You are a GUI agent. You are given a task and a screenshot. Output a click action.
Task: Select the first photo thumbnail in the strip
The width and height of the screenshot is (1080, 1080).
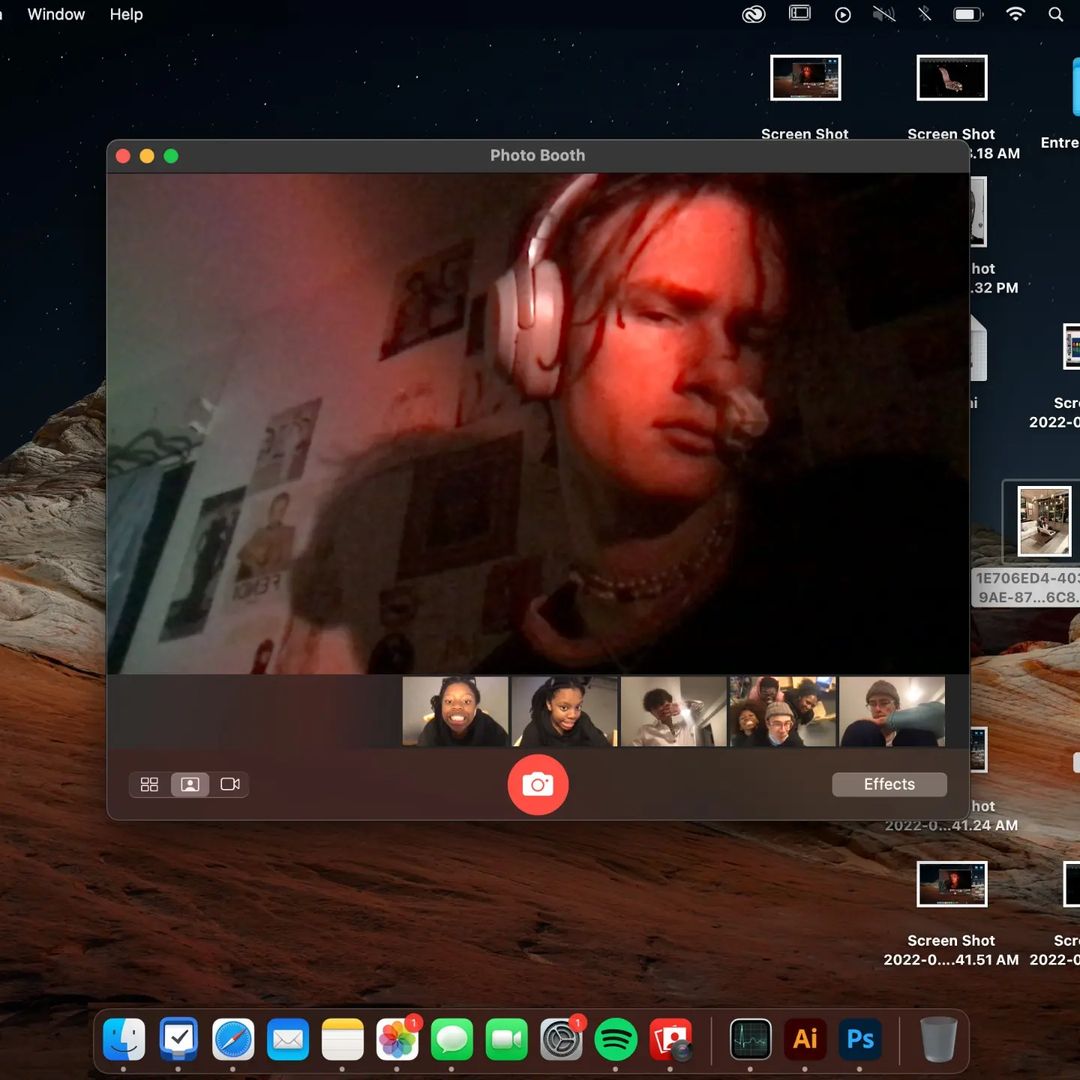point(455,711)
